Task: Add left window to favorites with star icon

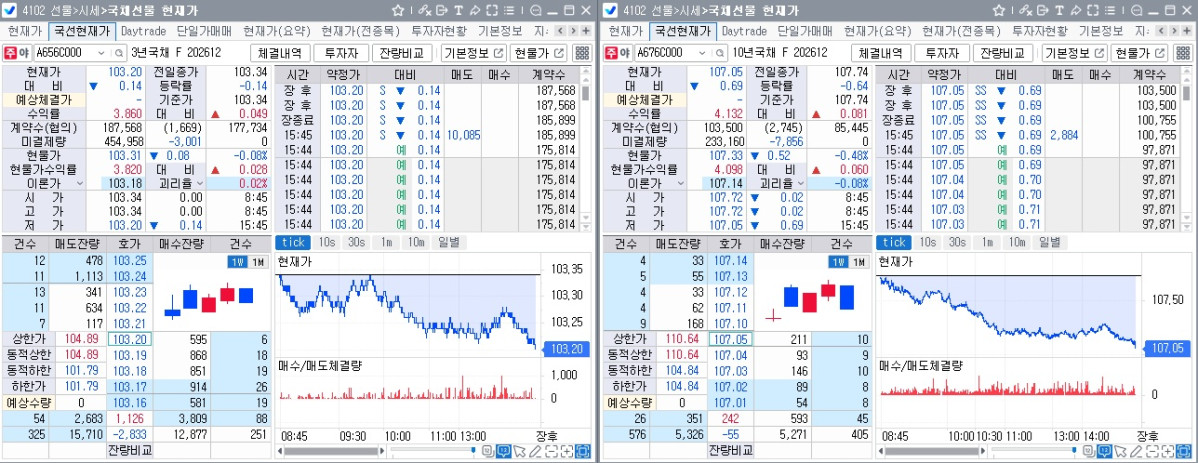Action: (398, 10)
